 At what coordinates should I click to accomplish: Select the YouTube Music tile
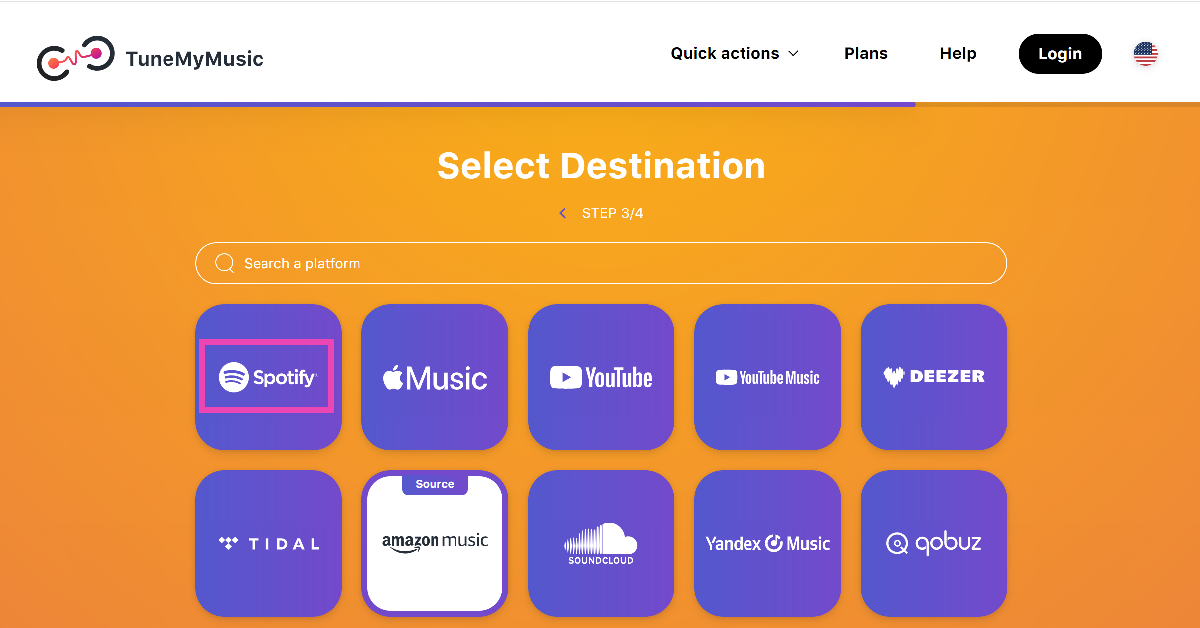tap(767, 377)
